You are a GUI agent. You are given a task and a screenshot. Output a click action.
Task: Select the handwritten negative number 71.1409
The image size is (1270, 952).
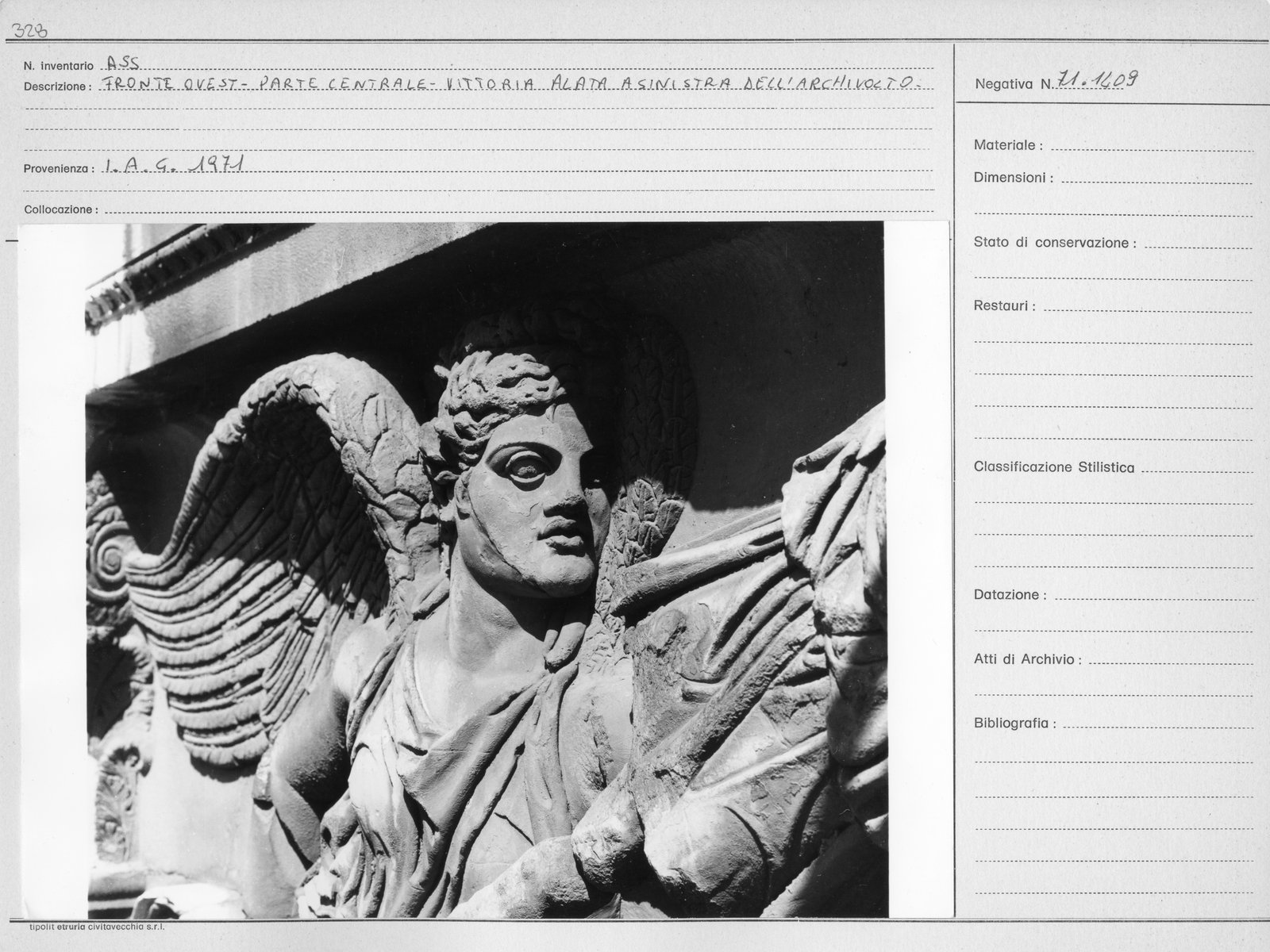click(x=1097, y=80)
